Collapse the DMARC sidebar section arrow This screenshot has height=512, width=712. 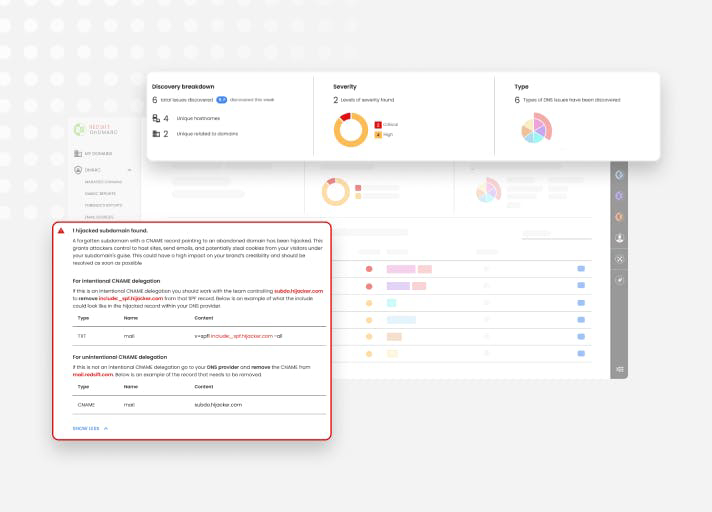tap(130, 170)
